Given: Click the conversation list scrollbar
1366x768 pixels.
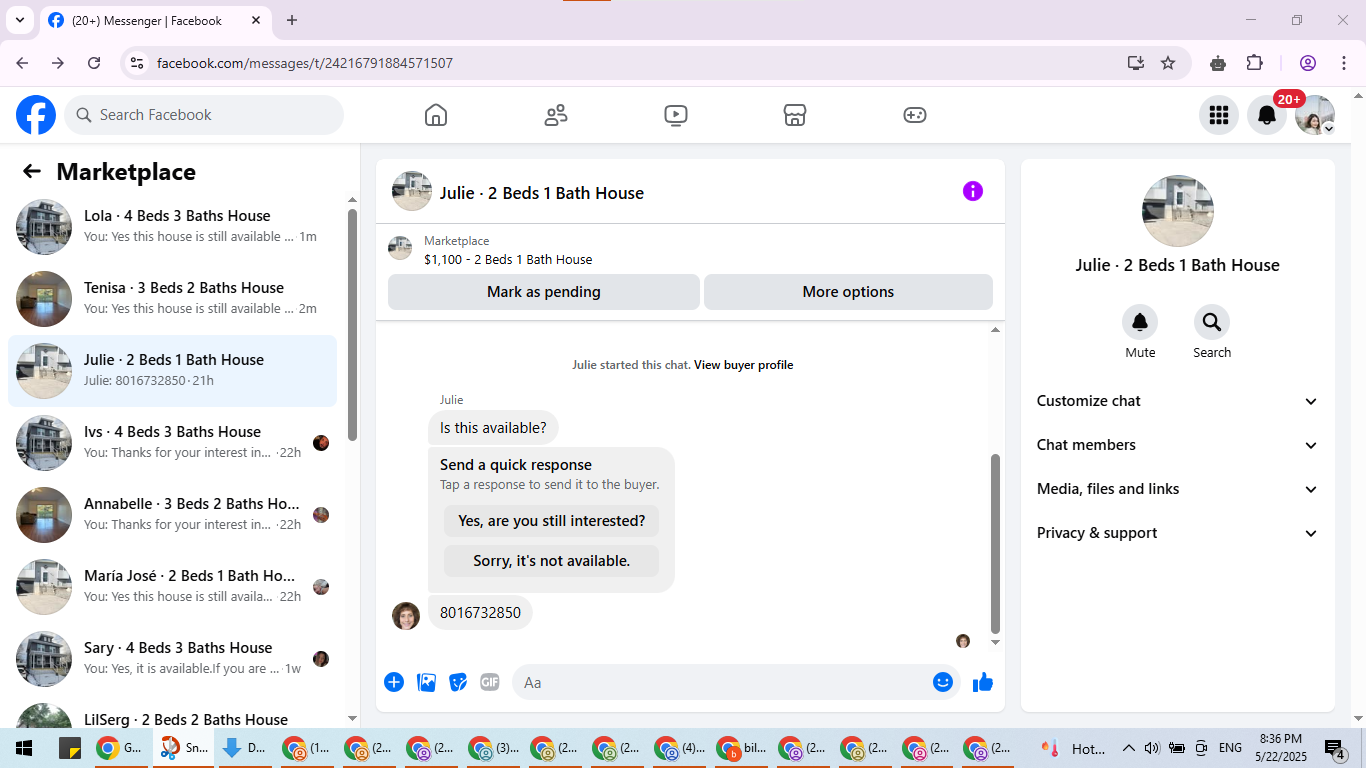Looking at the screenshot, I should 352,324.
